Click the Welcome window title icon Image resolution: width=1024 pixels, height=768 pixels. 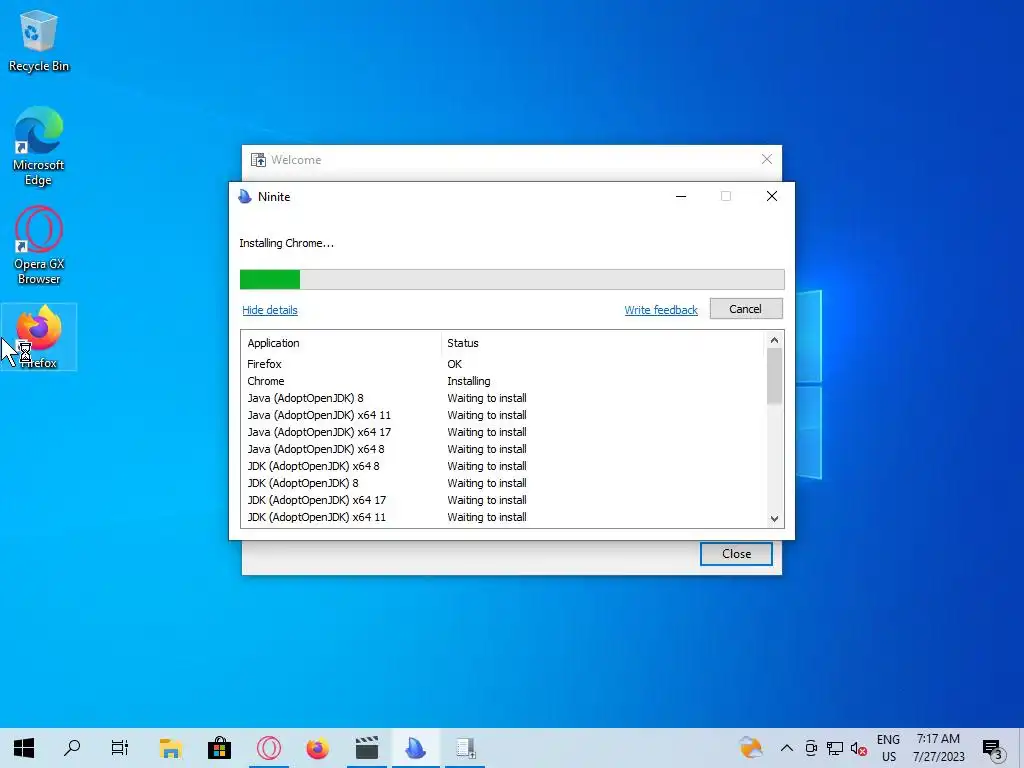[x=259, y=159]
